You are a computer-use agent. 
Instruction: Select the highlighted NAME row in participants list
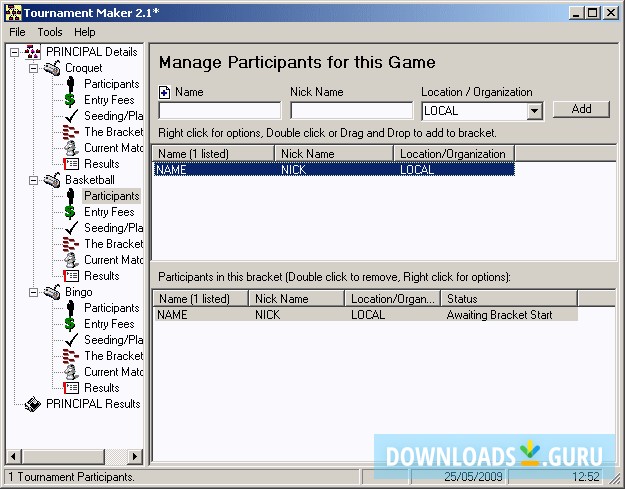(x=334, y=170)
